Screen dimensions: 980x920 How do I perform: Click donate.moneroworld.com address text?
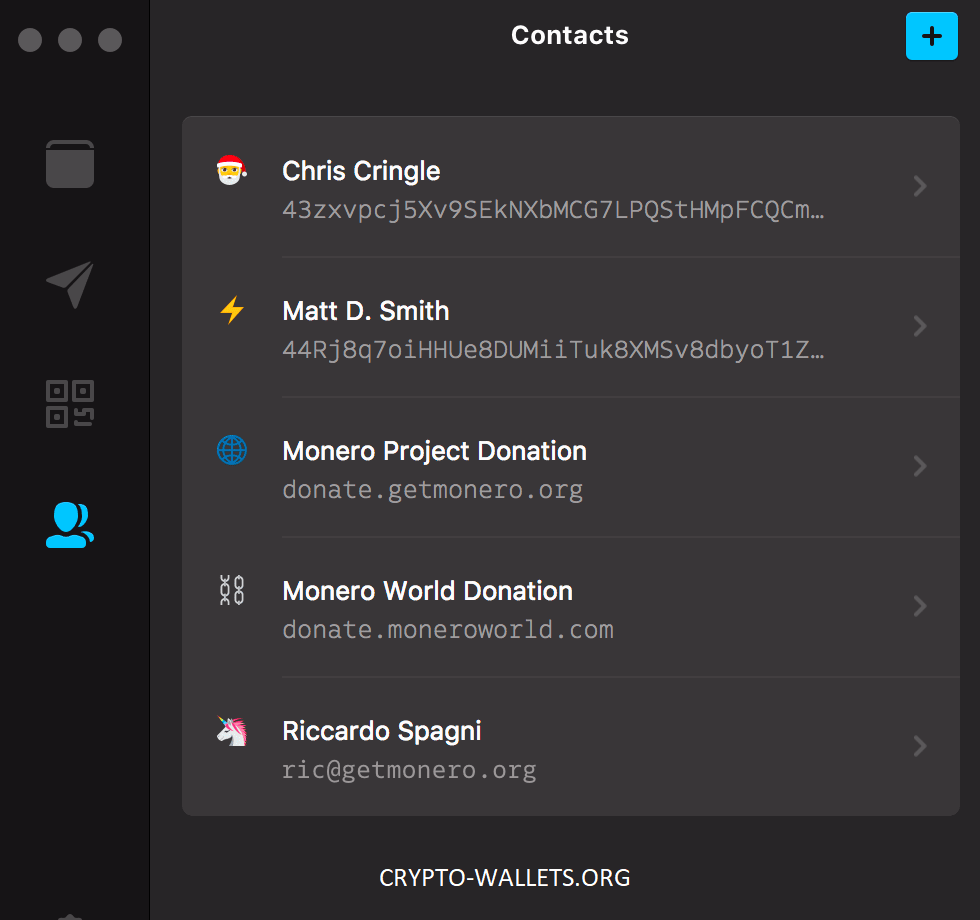click(448, 630)
